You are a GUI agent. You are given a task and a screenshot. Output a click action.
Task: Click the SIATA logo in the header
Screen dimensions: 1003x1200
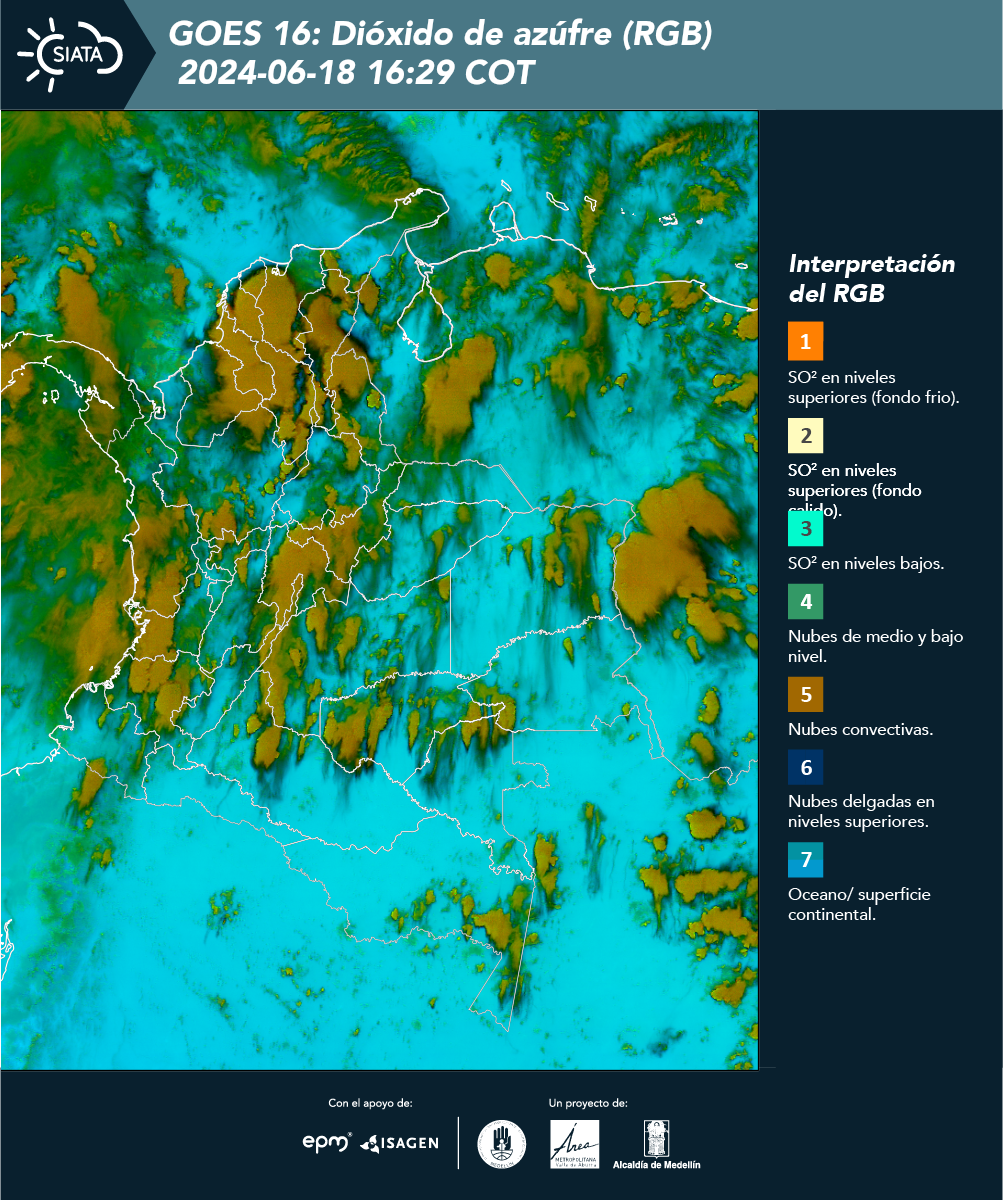70,54
